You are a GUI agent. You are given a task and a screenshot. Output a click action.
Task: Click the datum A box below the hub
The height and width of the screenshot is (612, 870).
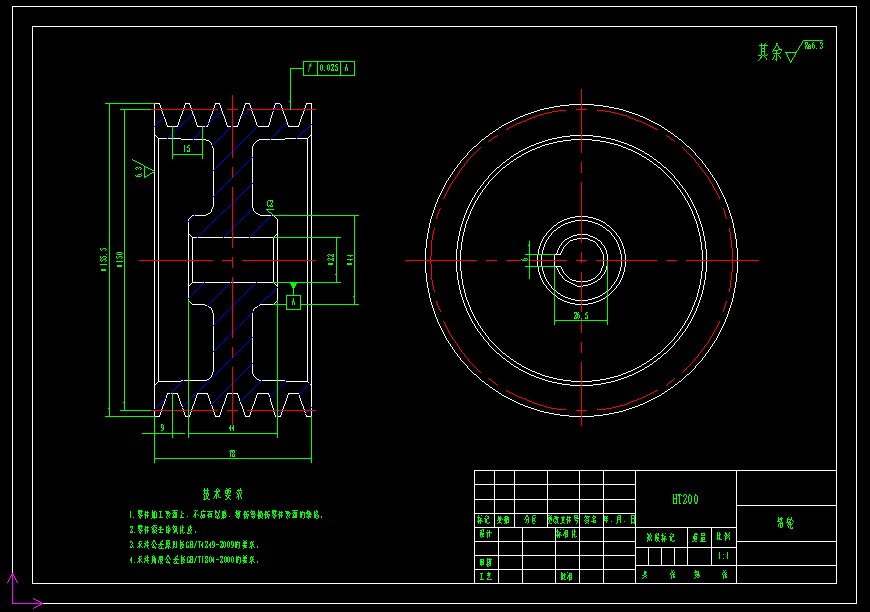[294, 302]
